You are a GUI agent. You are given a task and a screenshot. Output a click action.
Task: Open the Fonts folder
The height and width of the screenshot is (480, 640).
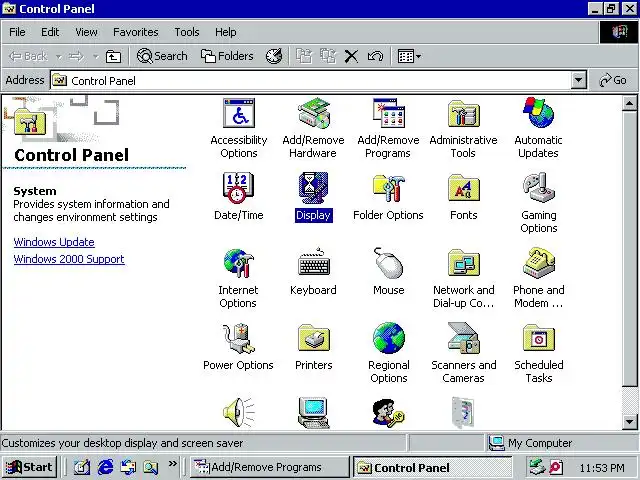(463, 197)
